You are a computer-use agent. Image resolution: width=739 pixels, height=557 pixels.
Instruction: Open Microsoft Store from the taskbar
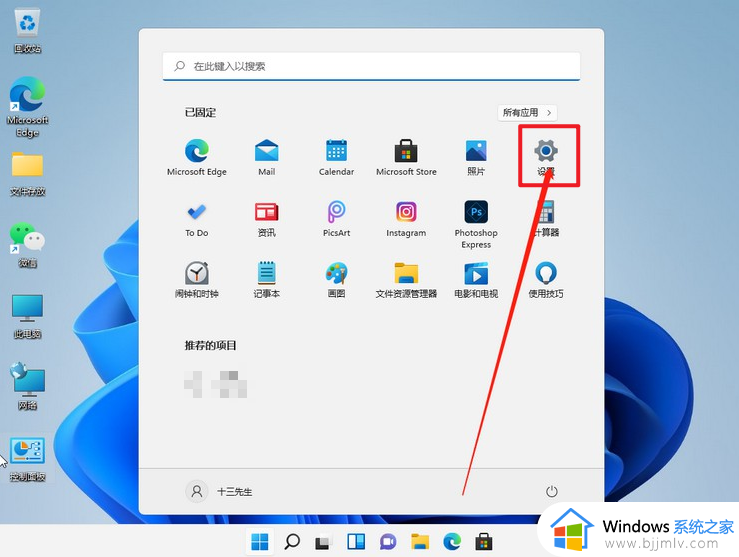click(484, 542)
